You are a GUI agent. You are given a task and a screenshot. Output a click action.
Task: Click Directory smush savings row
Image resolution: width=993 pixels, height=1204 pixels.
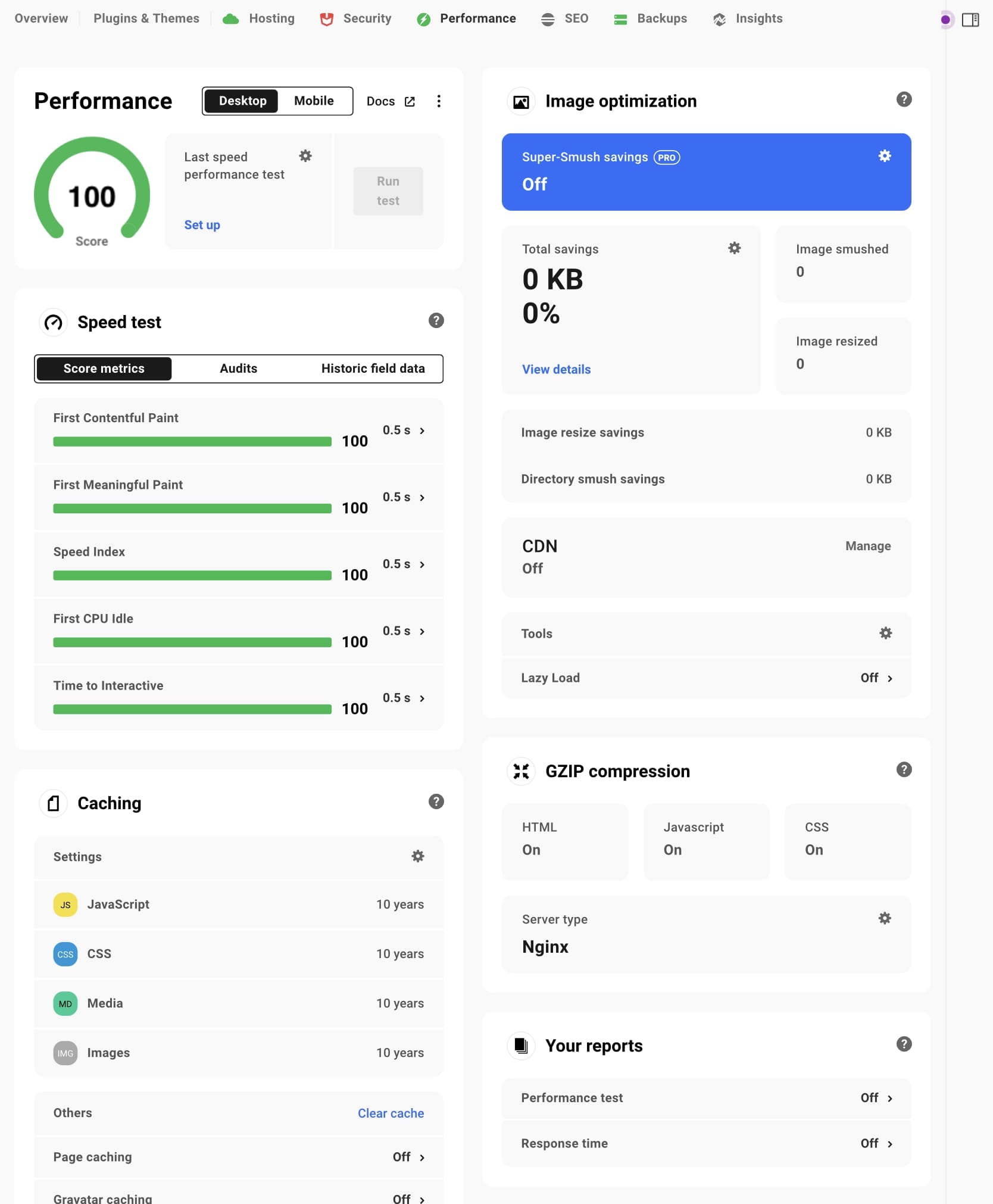[x=706, y=479]
